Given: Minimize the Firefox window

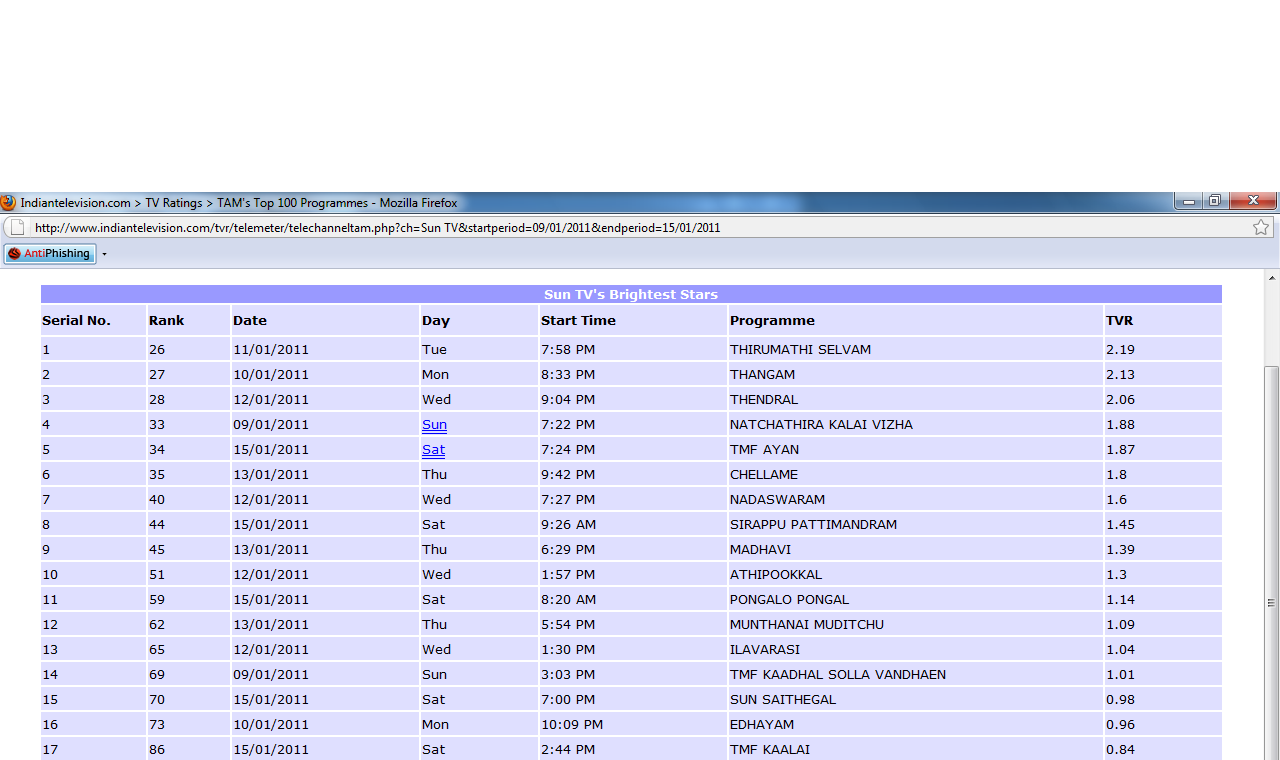Looking at the screenshot, I should click(1189, 201).
